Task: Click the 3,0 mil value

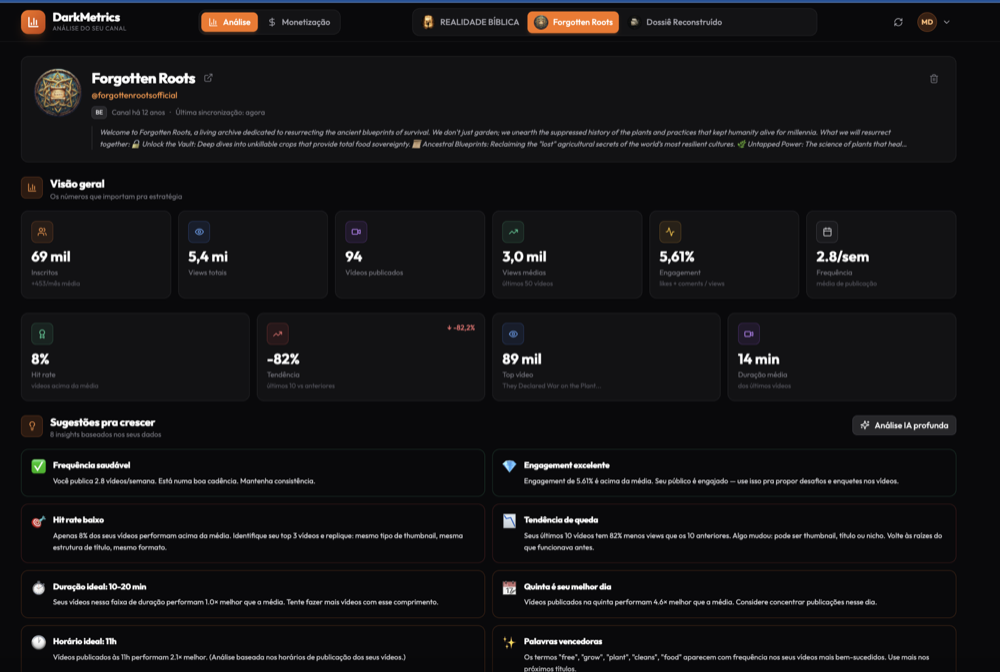Action: click(524, 257)
